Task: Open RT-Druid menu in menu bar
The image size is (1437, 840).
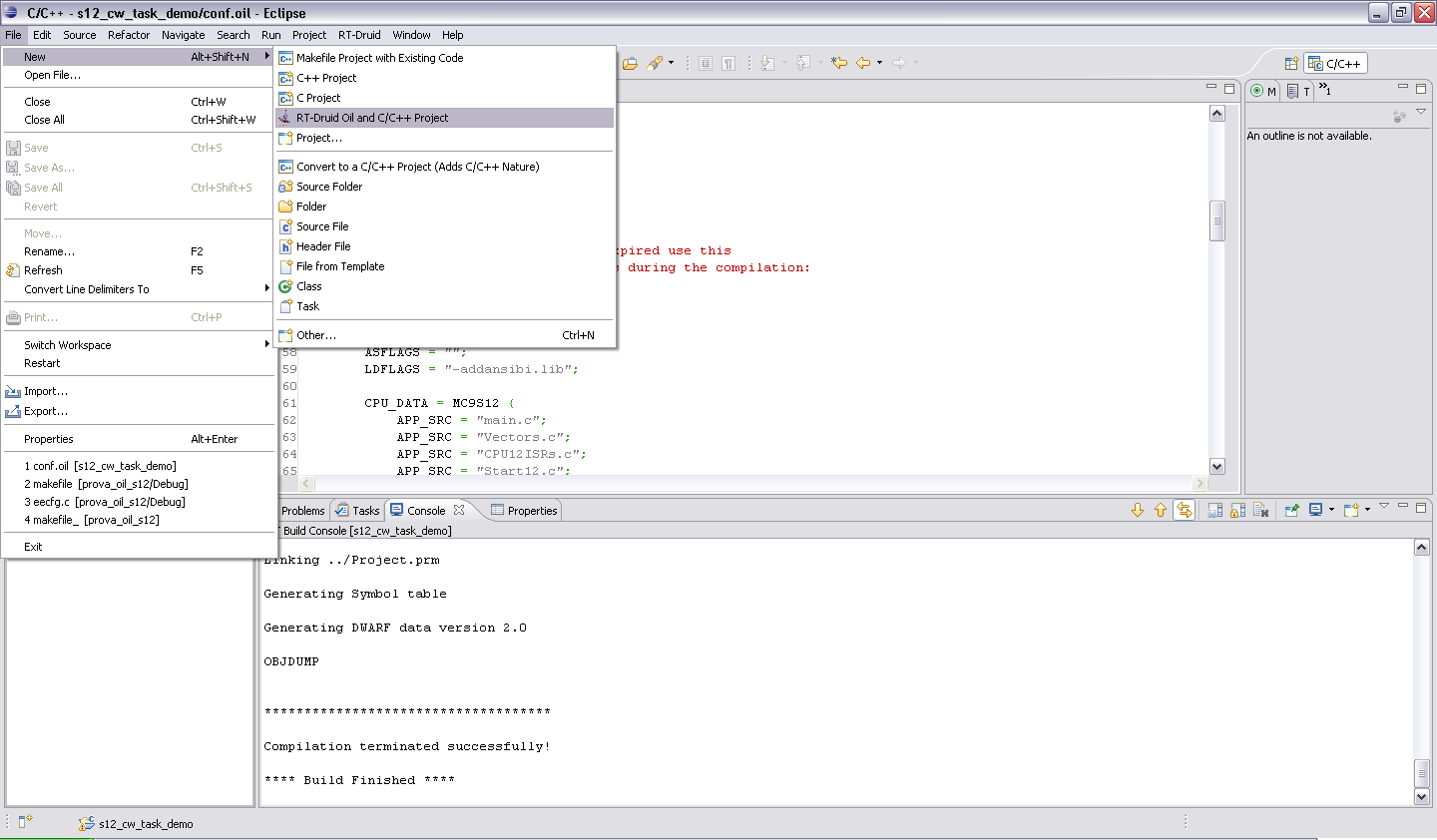Action: tap(359, 35)
